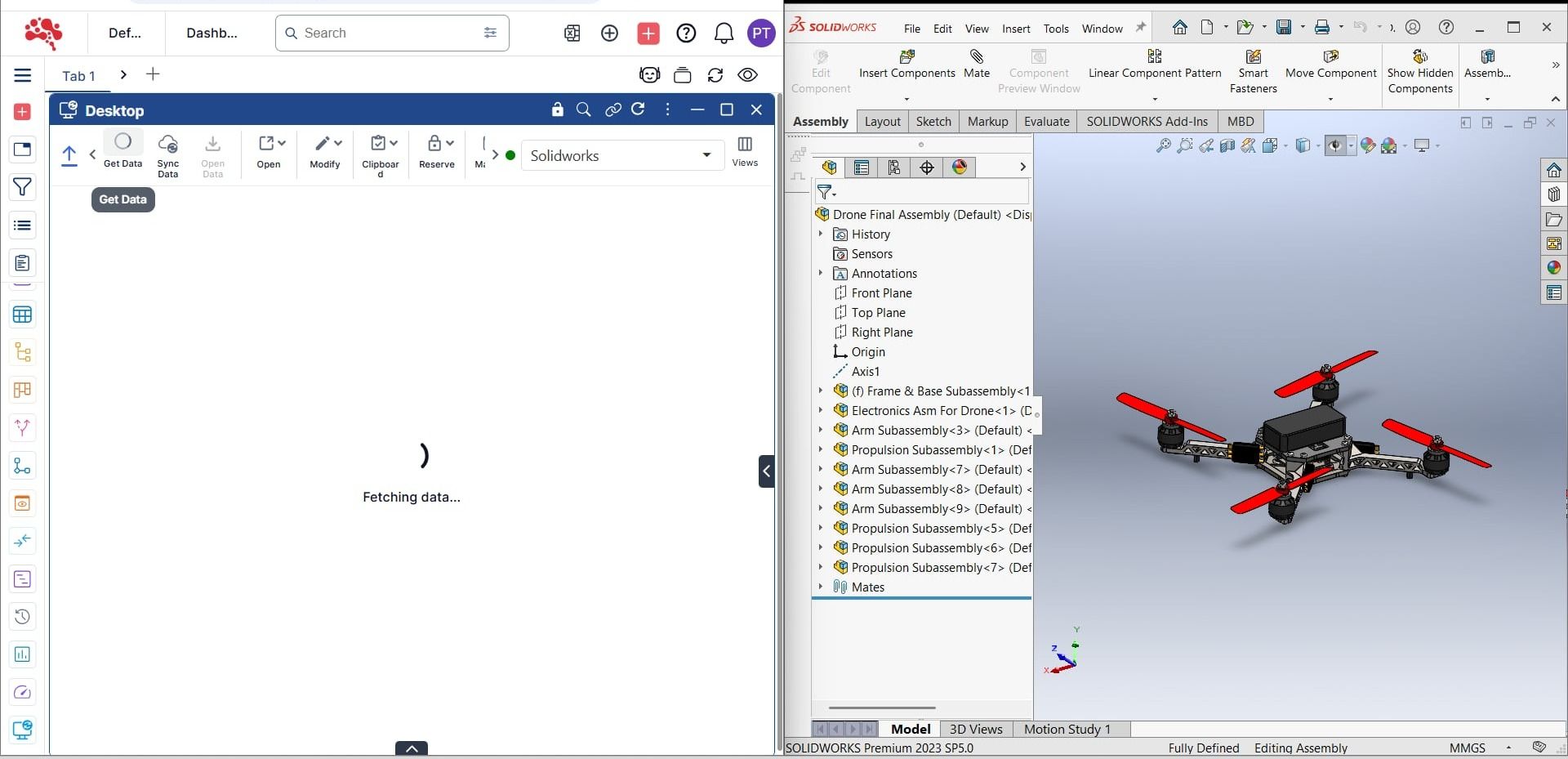Toggle the lock icon in Desktop header
The width and height of the screenshot is (1568, 759).
coord(557,109)
